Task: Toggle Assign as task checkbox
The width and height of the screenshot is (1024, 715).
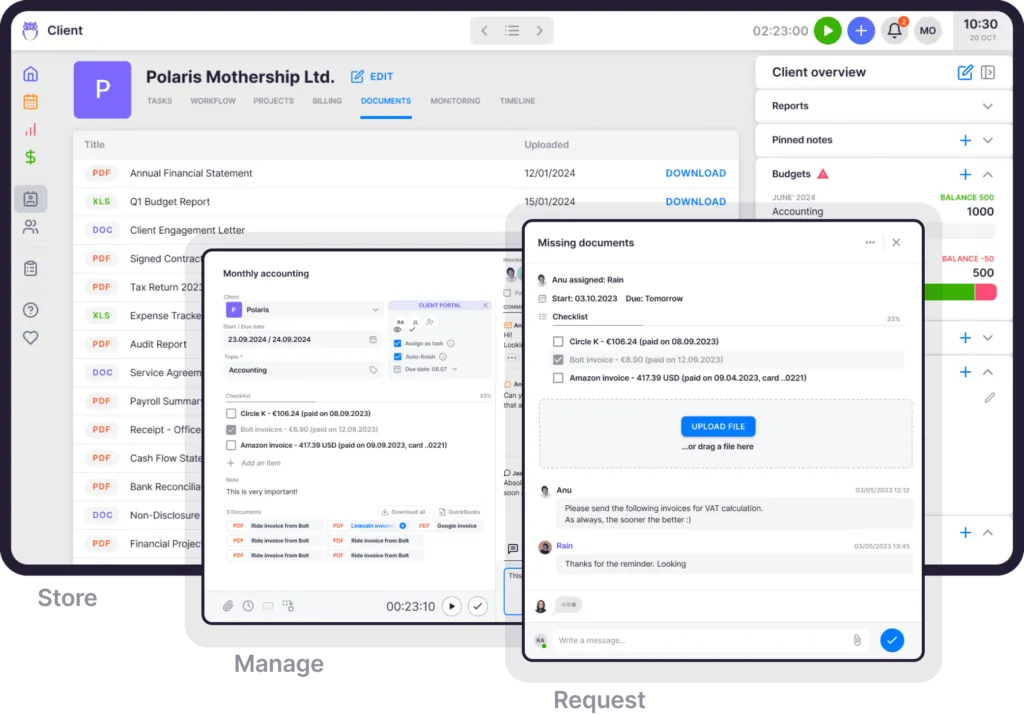Action: coord(397,343)
